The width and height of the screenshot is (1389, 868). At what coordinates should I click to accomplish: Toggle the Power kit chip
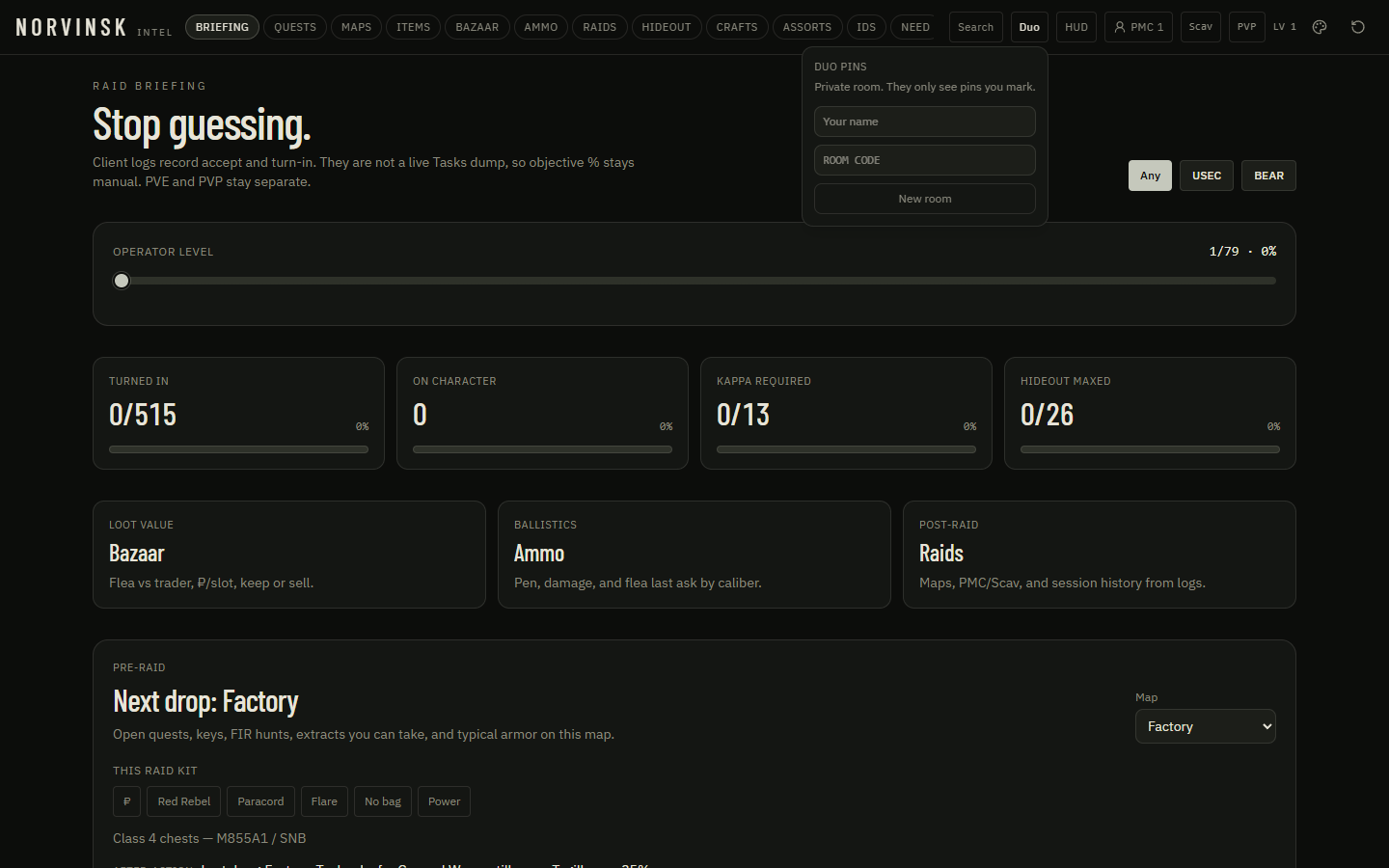tap(444, 801)
